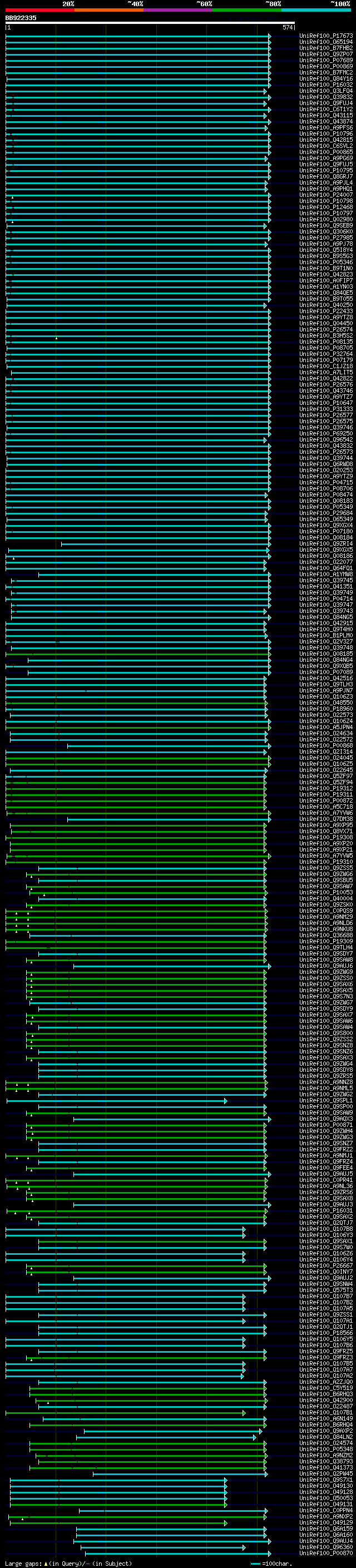Select the UniRef100_P18566 label
Image resolution: width=356 pixels, height=1568 pixels.
coord(326,1333)
